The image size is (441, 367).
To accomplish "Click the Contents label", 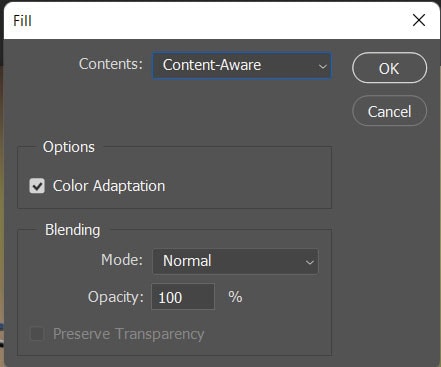I will pyautogui.click(x=111, y=64).
